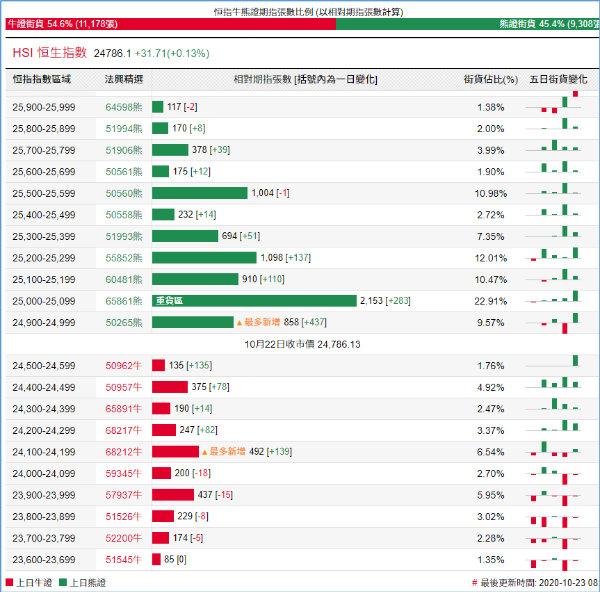Open bull warrant link 51545牛
The height and width of the screenshot is (592, 600).
click(124, 559)
